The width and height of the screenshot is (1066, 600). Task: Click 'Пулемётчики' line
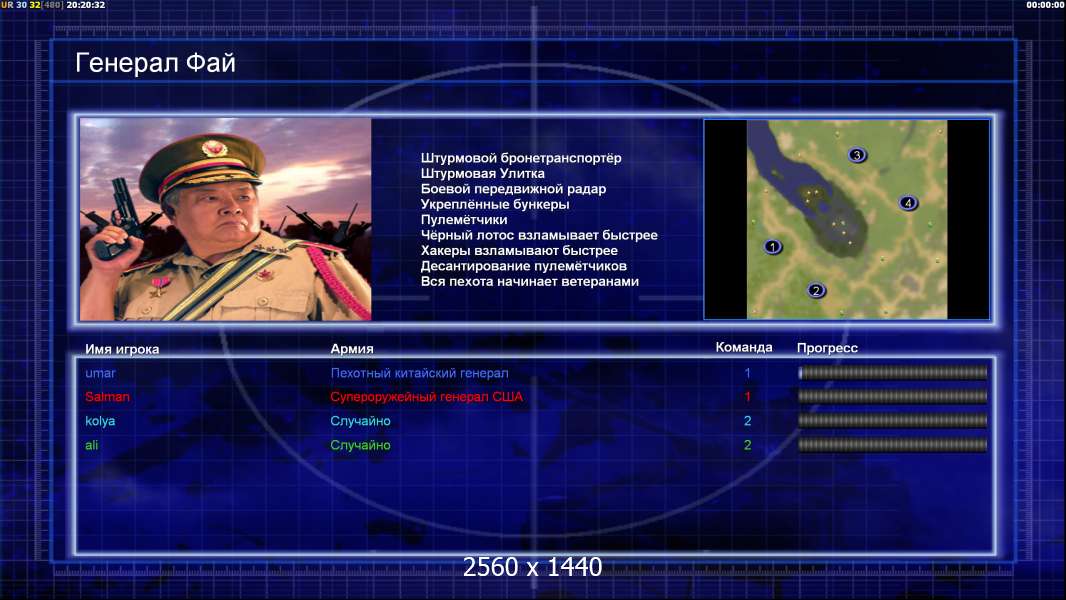(464, 219)
